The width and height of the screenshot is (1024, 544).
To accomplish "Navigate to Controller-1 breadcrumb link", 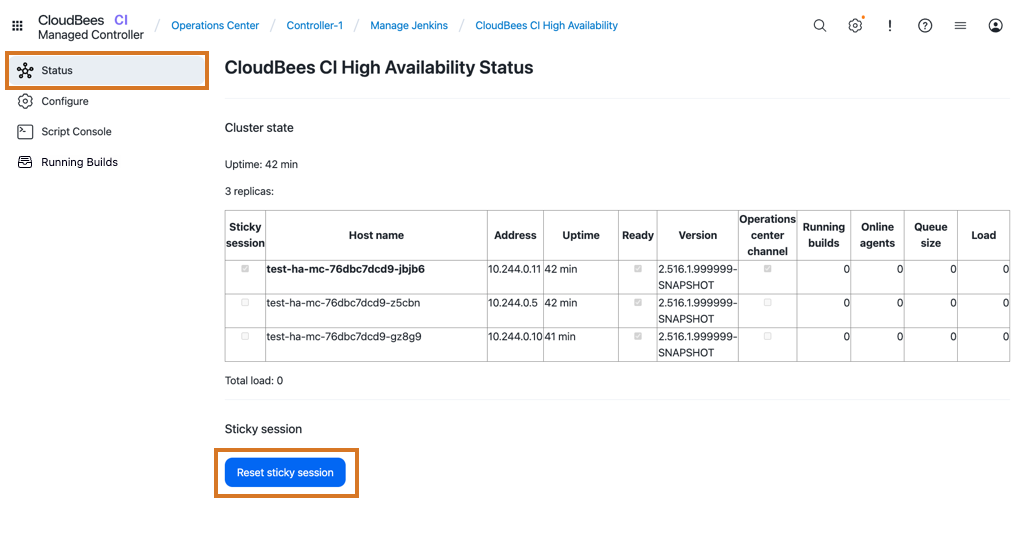I will (x=315, y=26).
